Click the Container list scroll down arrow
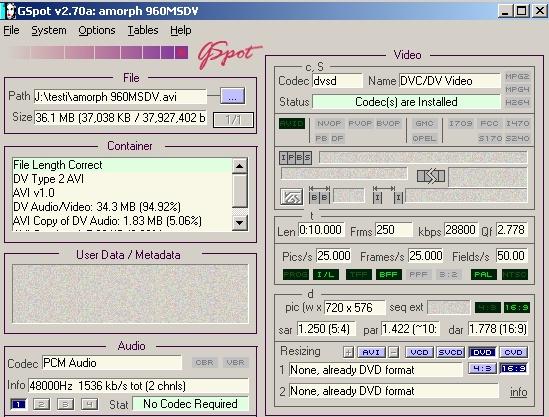 pyautogui.click(x=240, y=222)
